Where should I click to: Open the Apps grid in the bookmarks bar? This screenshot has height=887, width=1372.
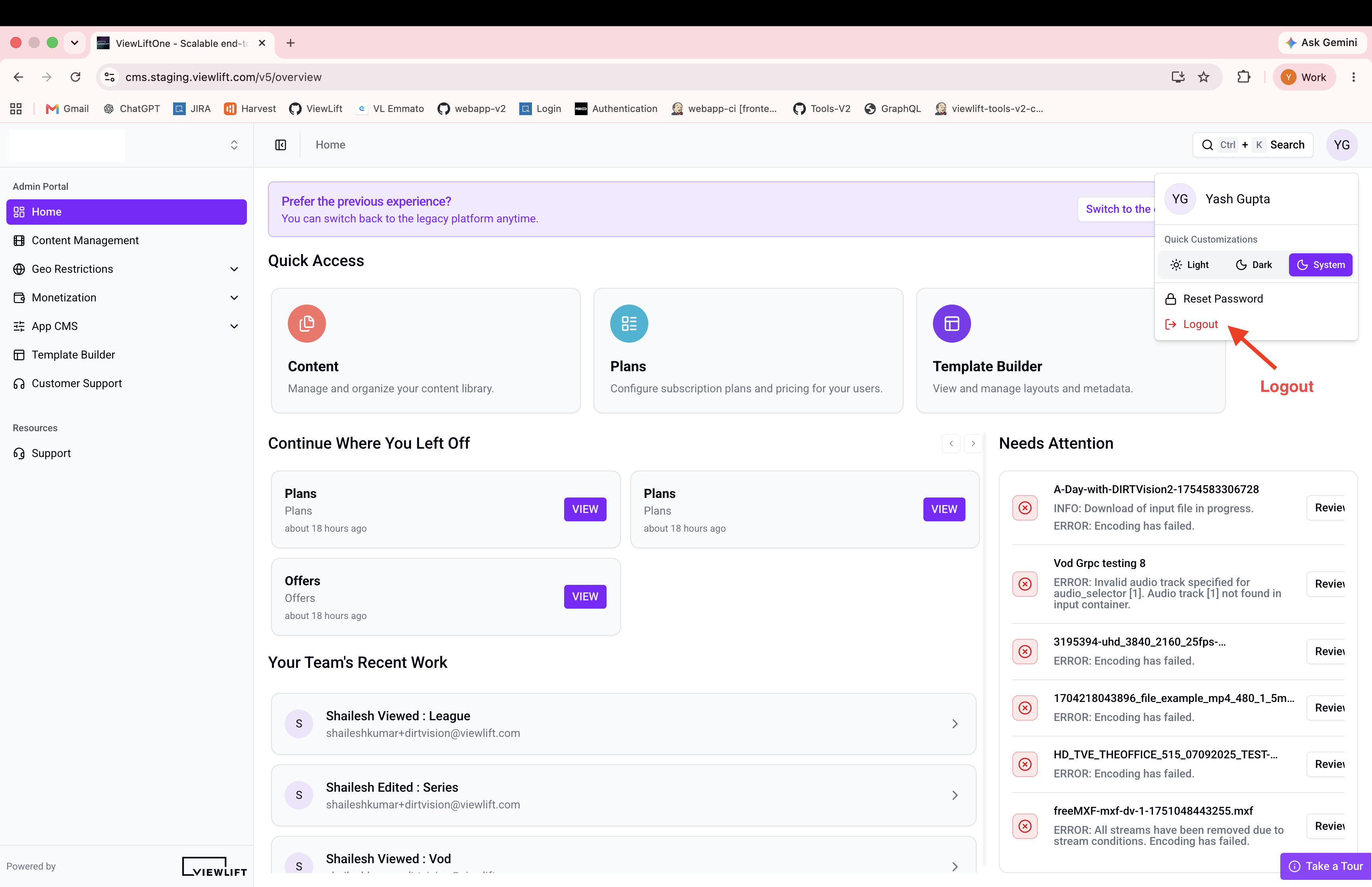click(x=16, y=109)
